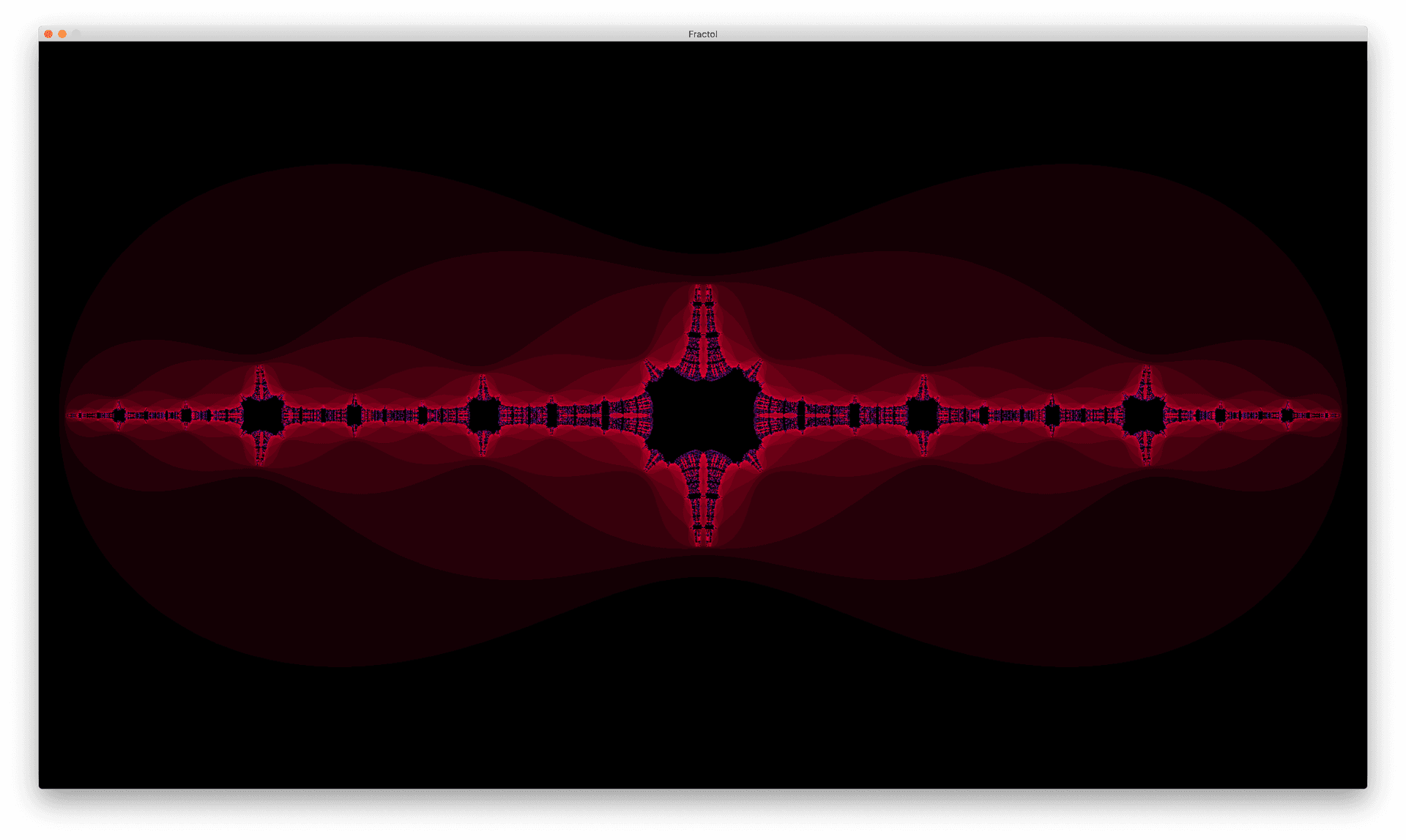Close the Fractol window
This screenshot has height=840, width=1406.
(48, 34)
